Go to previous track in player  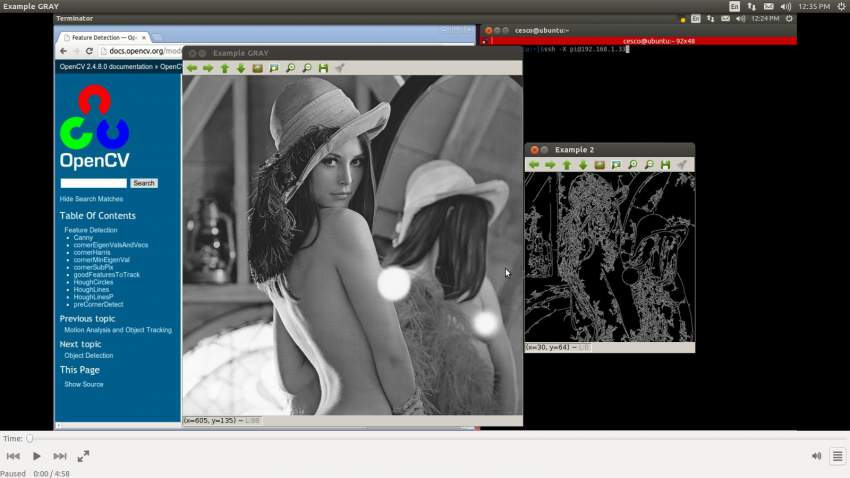[14, 456]
